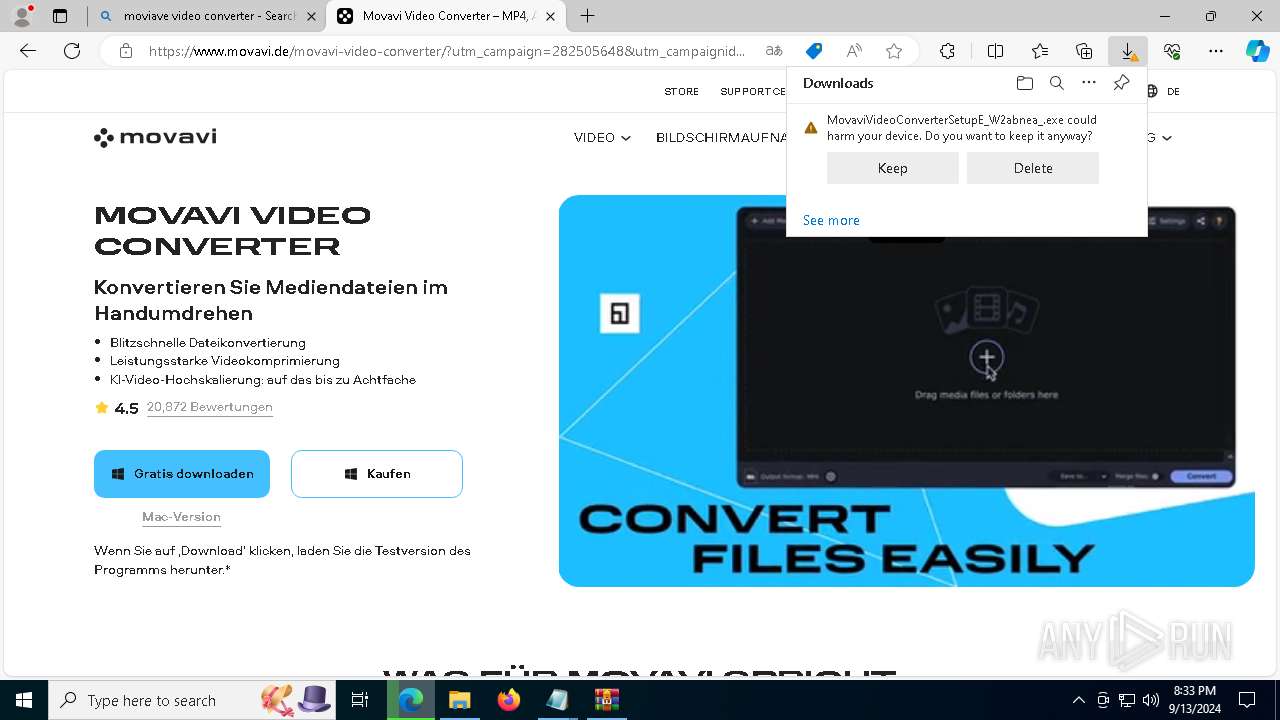Click the address bar URL field
This screenshot has height=720, width=1280.
tap(447, 51)
